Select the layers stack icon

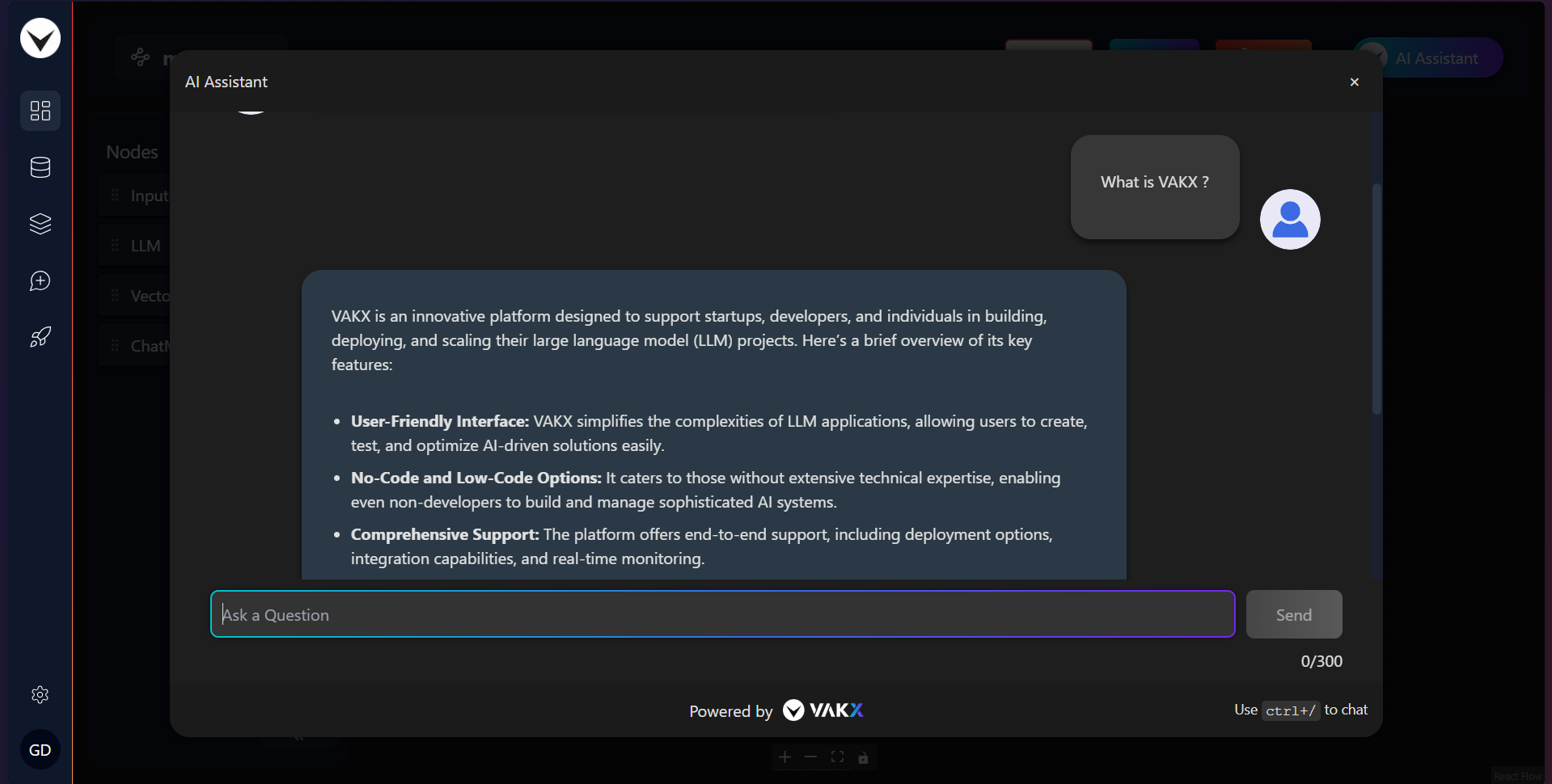40,224
